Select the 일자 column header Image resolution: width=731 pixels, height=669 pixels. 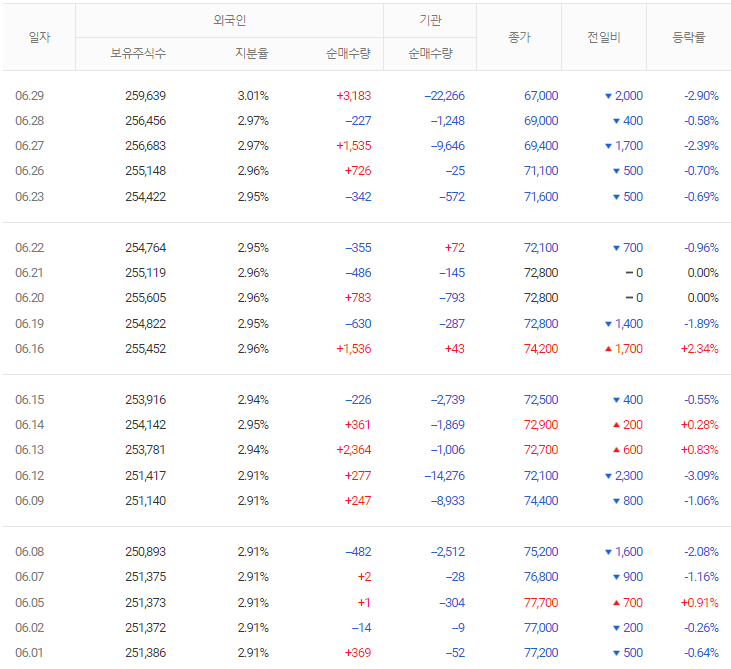tap(39, 37)
